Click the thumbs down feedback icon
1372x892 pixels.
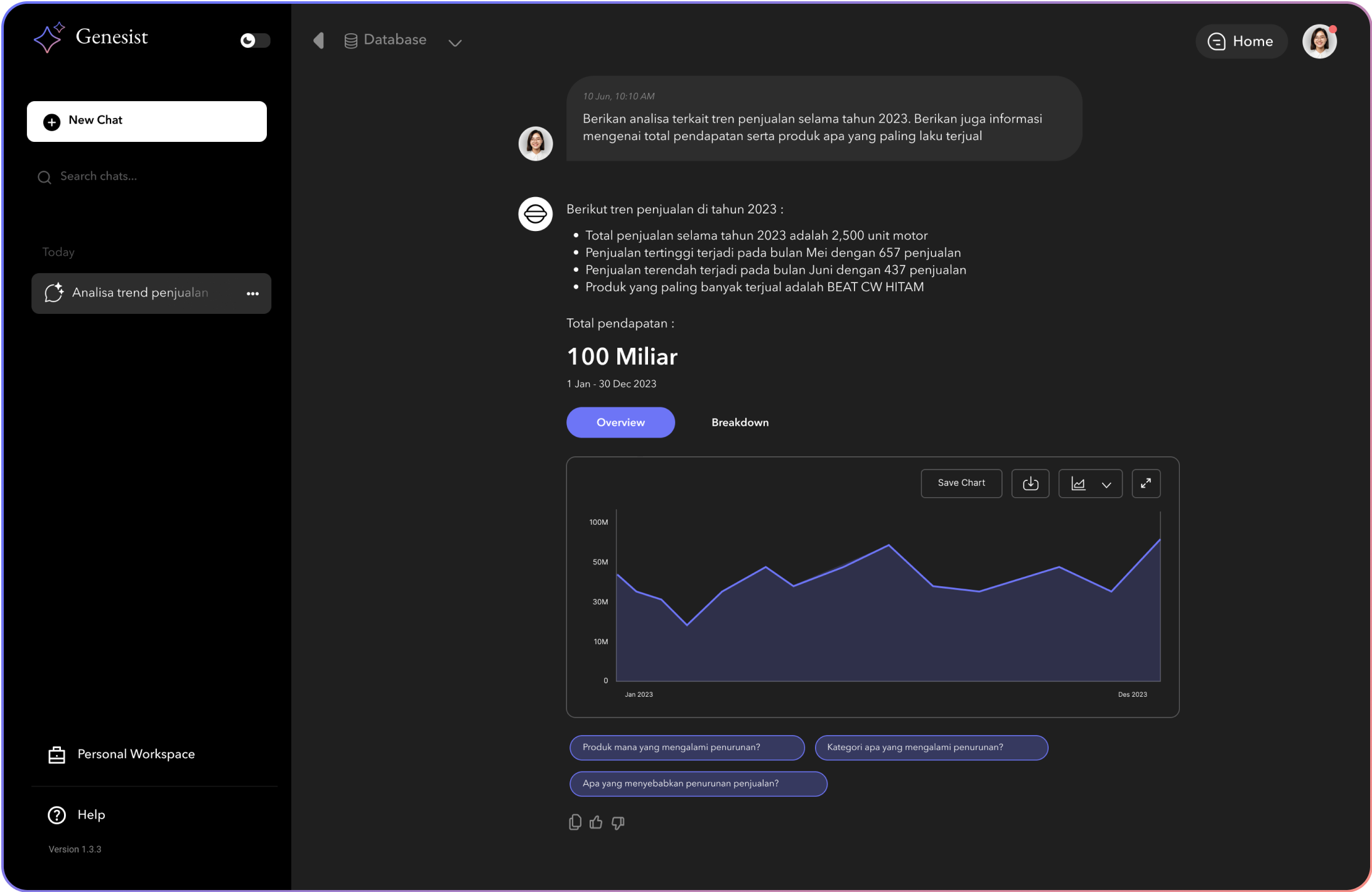coord(618,822)
